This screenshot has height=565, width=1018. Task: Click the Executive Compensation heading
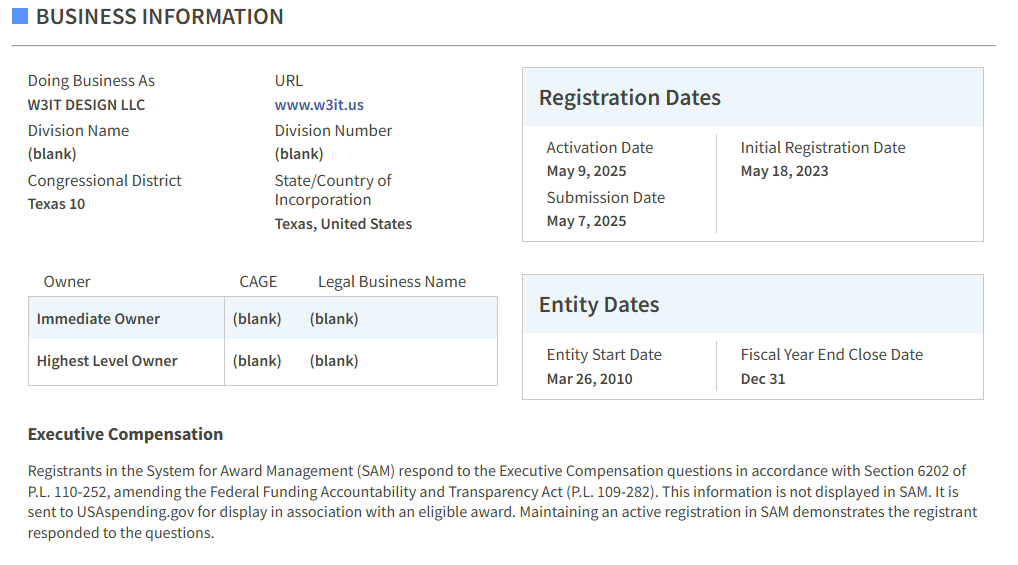coord(125,434)
